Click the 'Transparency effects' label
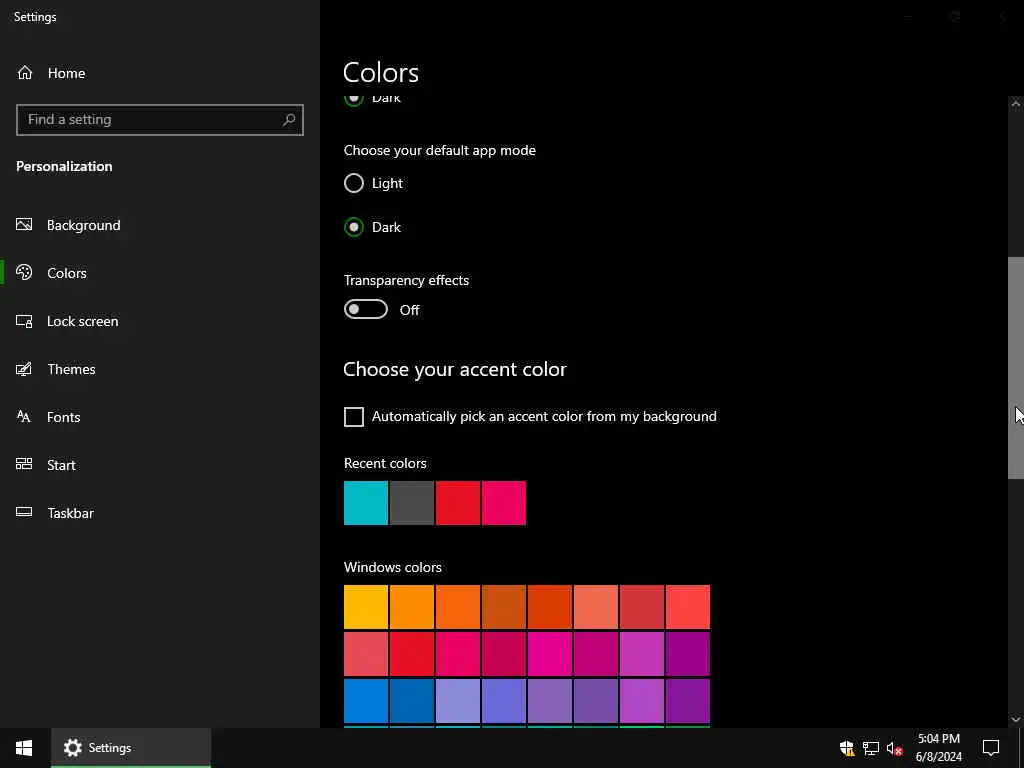This screenshot has height=768, width=1024. click(406, 280)
